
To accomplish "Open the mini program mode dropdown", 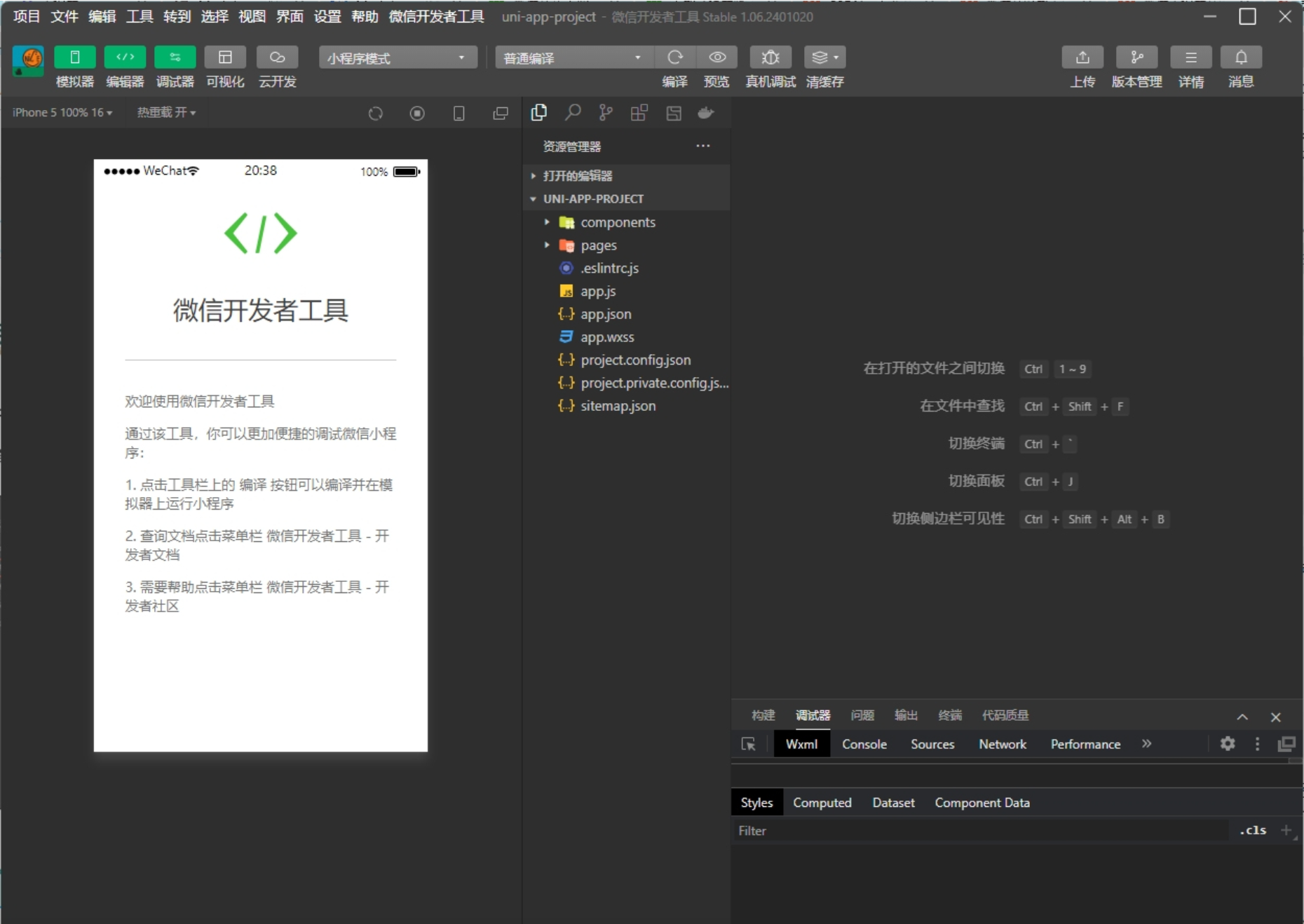I will point(398,57).
